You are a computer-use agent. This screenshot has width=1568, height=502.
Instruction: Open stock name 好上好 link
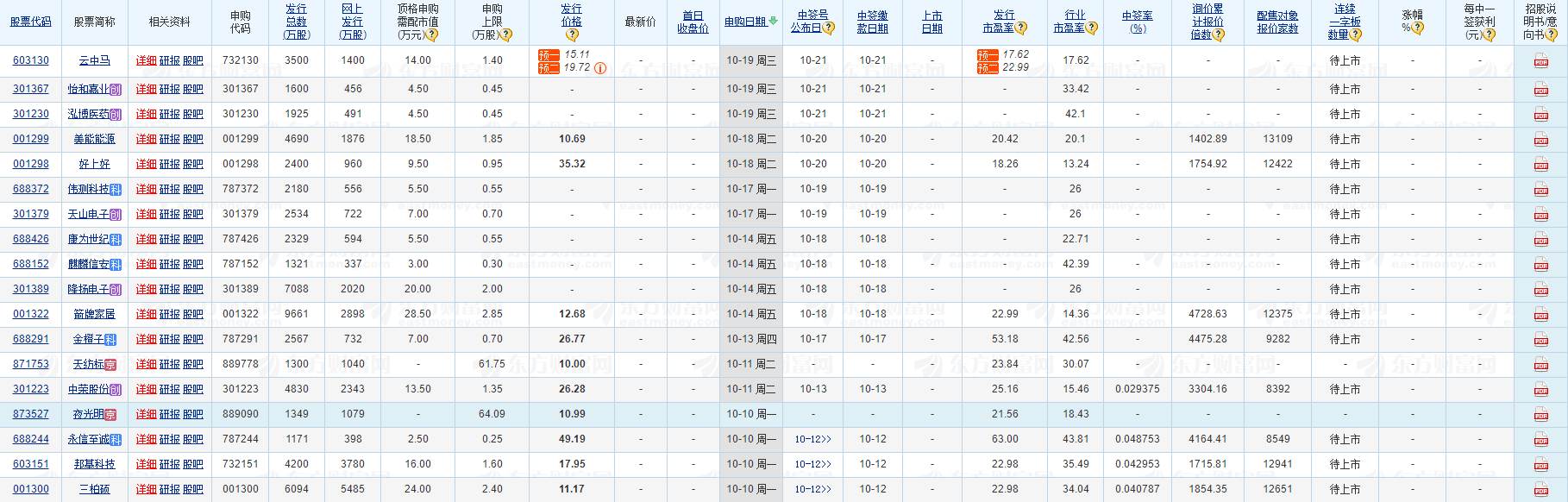pyautogui.click(x=95, y=165)
